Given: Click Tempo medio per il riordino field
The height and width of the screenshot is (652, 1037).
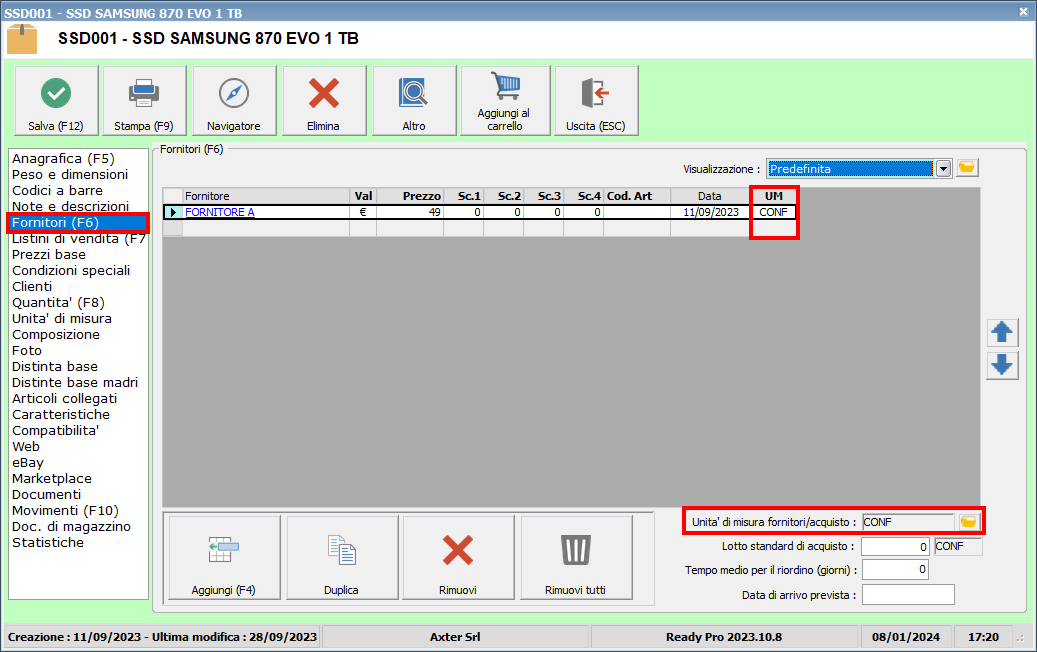Looking at the screenshot, I should pos(895,569).
